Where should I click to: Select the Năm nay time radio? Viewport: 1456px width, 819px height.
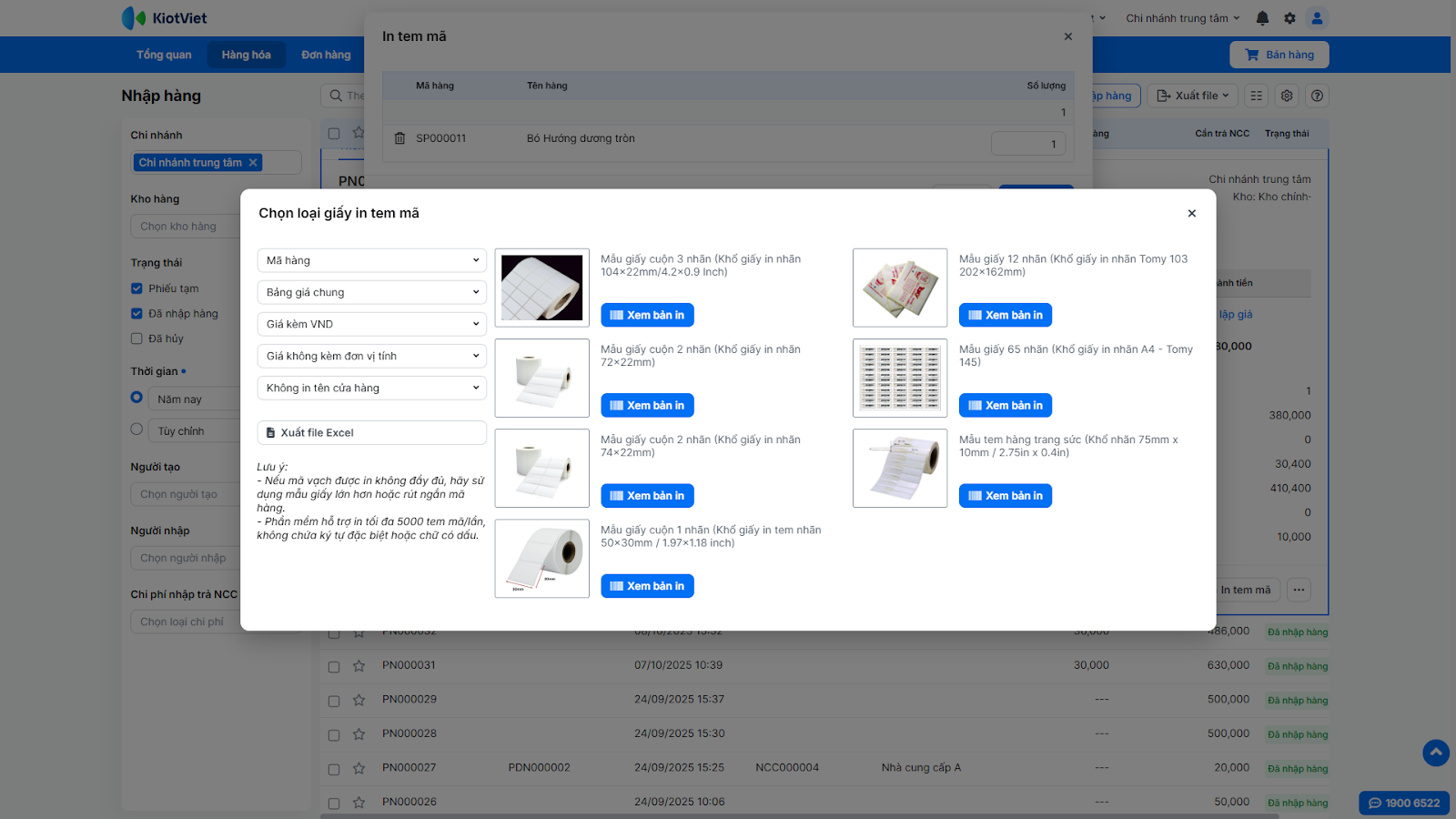[136, 398]
